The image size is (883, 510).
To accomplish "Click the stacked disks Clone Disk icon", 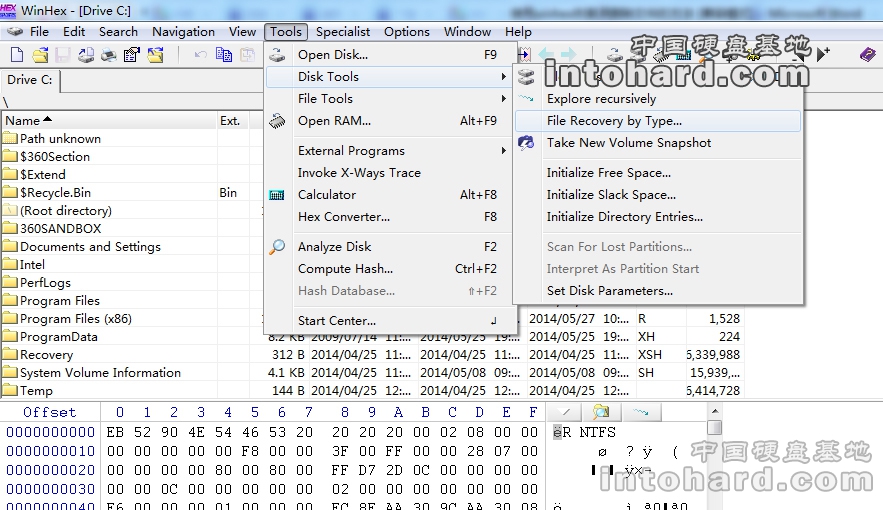I will click(526, 77).
